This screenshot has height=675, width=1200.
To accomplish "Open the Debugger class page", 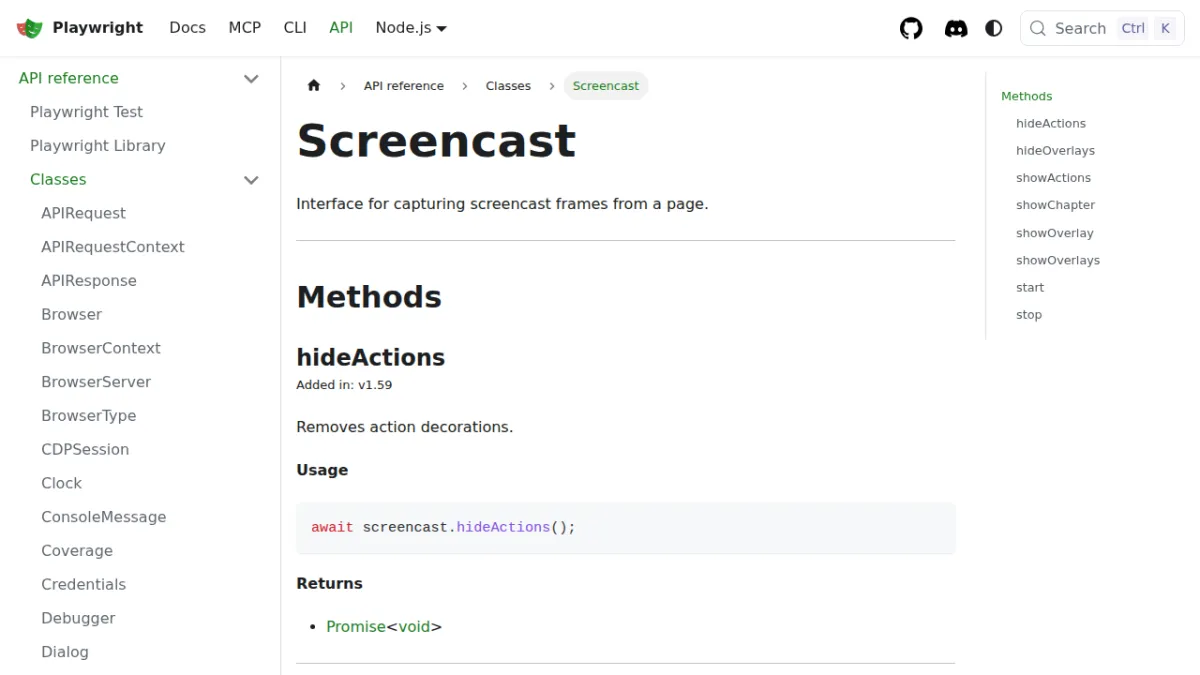I will pos(78,618).
